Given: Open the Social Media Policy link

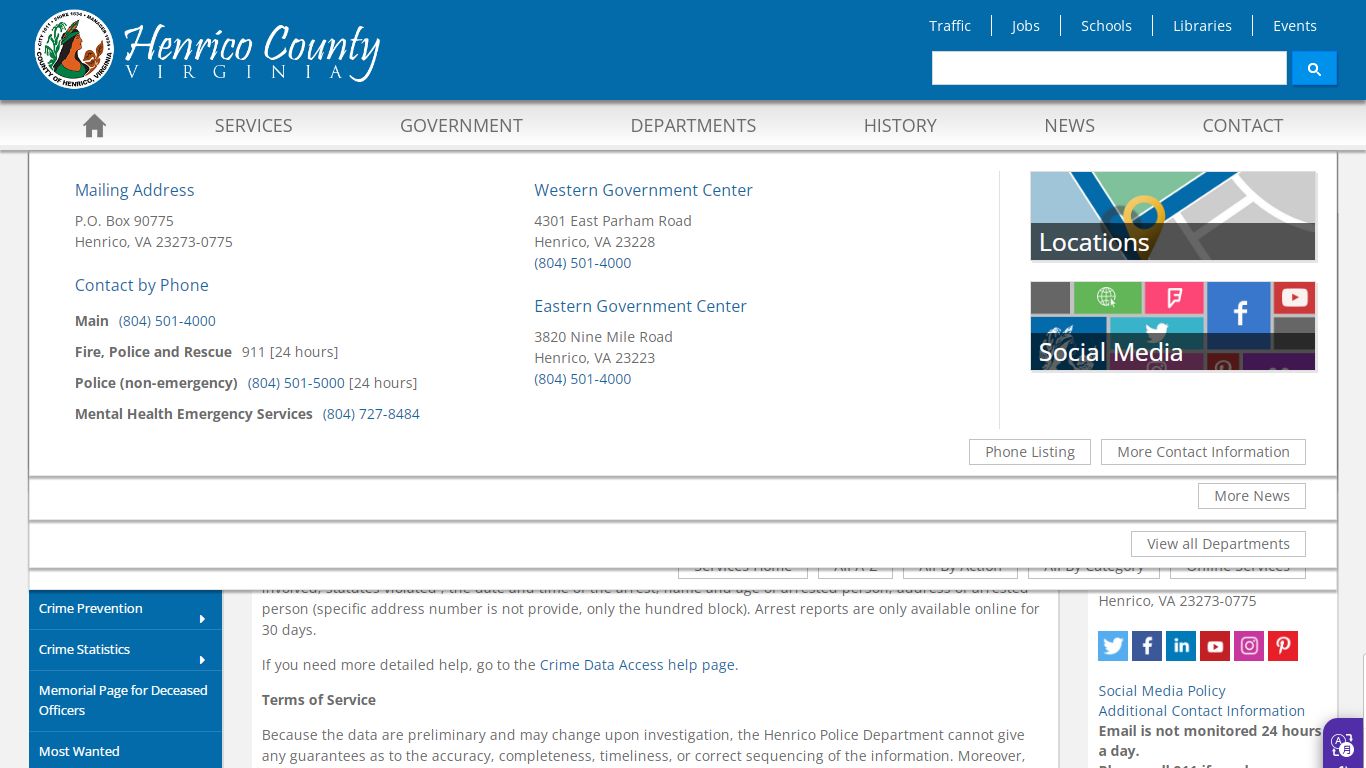Looking at the screenshot, I should click(x=1162, y=691).
